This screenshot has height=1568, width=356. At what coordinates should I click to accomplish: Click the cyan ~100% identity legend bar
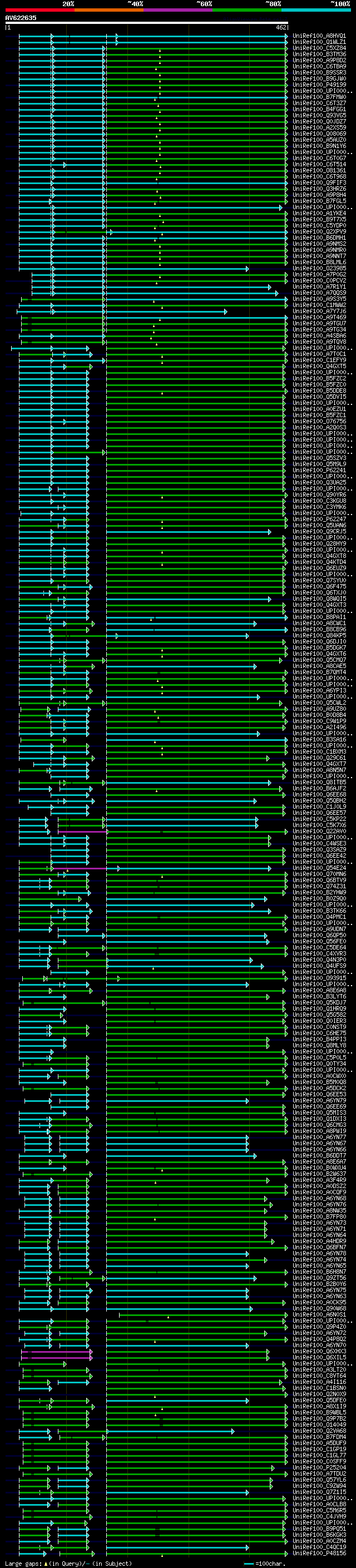pyautogui.click(x=316, y=10)
